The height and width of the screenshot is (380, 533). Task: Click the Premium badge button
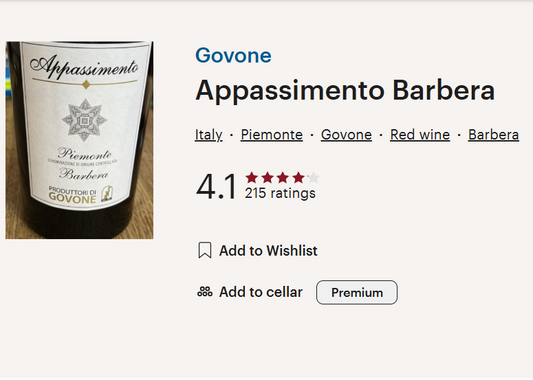pos(357,292)
